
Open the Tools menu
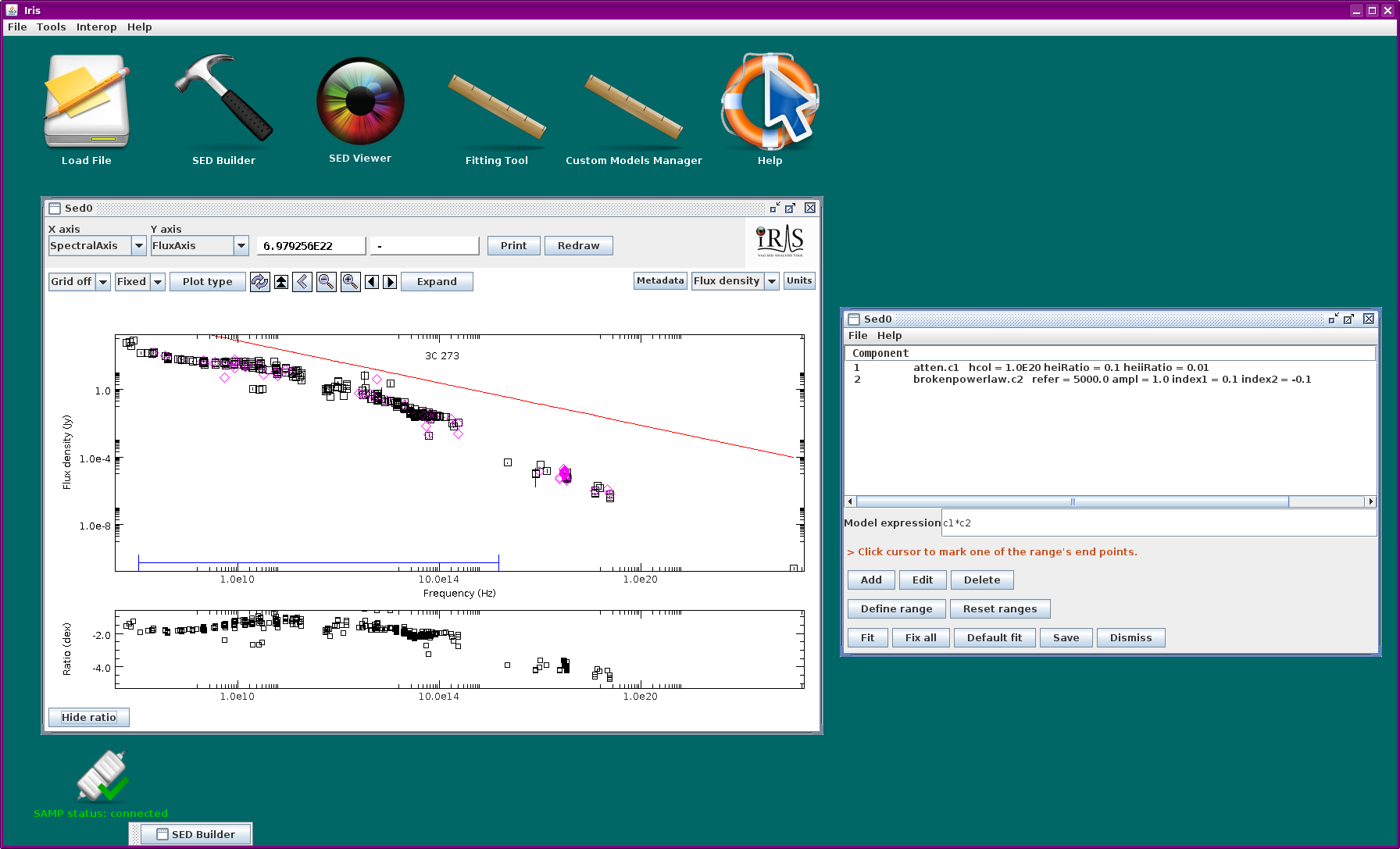click(51, 27)
